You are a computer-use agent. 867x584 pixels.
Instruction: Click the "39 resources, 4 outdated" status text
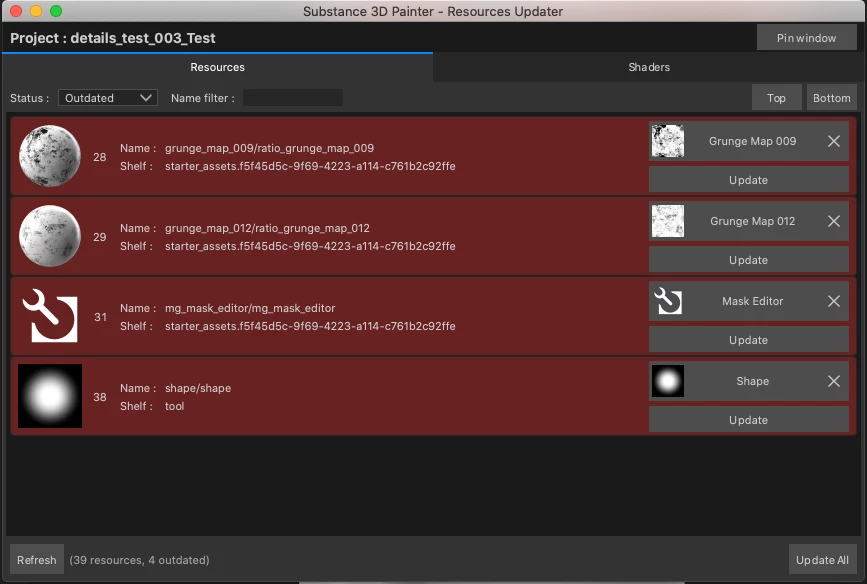point(139,560)
